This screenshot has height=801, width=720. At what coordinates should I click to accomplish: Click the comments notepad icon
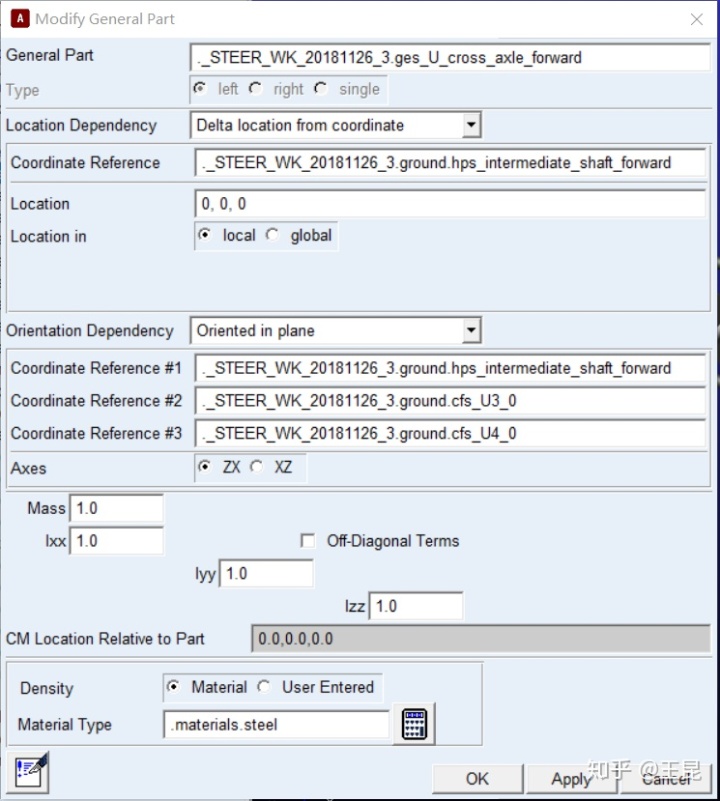(x=31, y=773)
